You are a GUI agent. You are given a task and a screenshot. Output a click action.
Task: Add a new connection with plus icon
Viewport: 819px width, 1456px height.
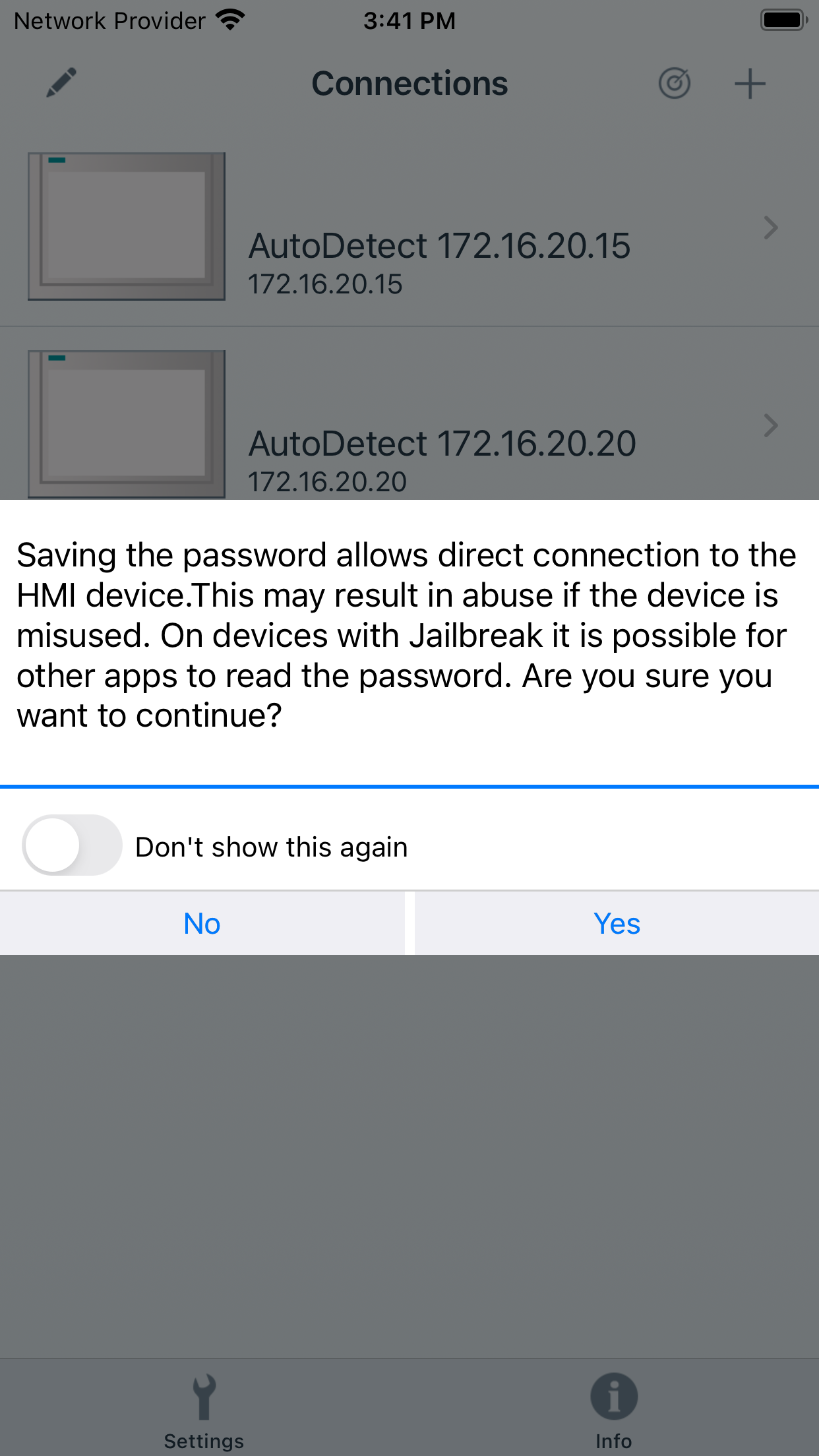[x=750, y=84]
